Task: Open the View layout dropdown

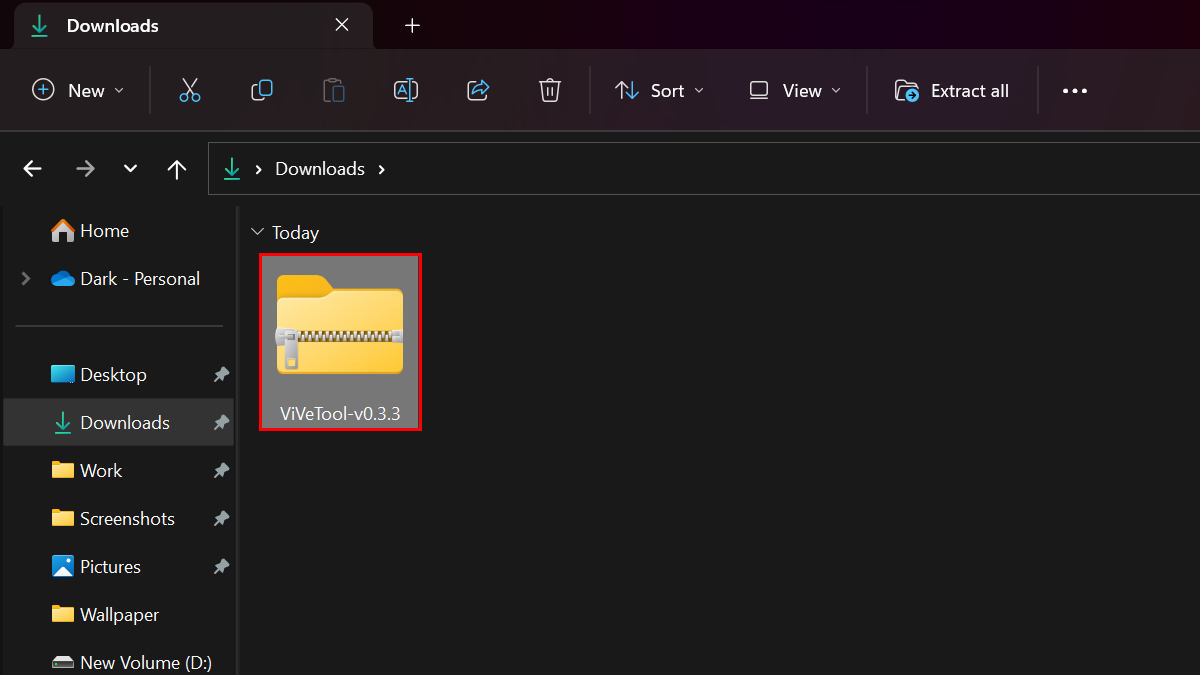Action: click(x=795, y=91)
